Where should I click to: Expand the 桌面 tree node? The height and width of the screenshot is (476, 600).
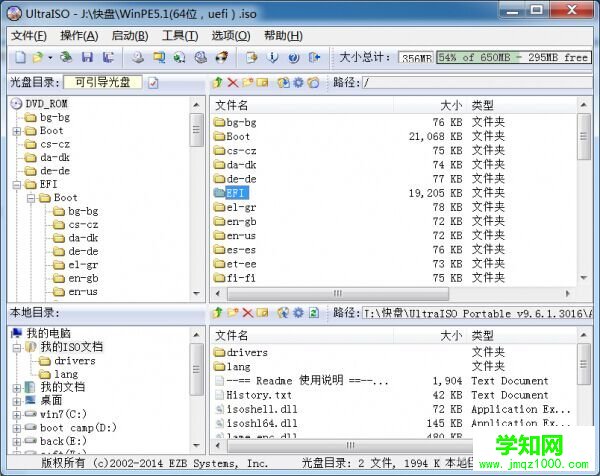(16, 401)
